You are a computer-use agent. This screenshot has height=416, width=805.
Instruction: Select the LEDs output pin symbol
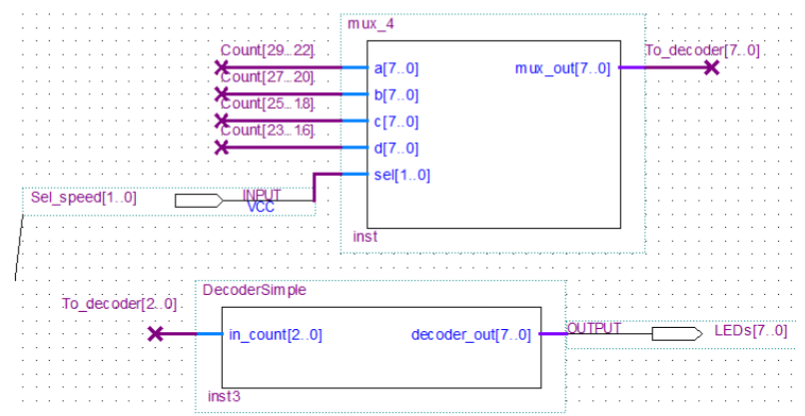[x=677, y=334]
